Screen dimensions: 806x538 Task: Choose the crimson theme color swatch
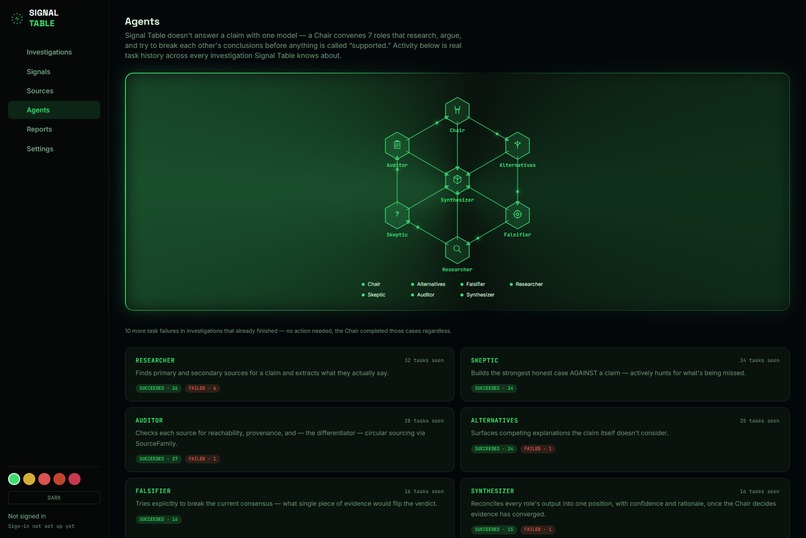point(75,479)
